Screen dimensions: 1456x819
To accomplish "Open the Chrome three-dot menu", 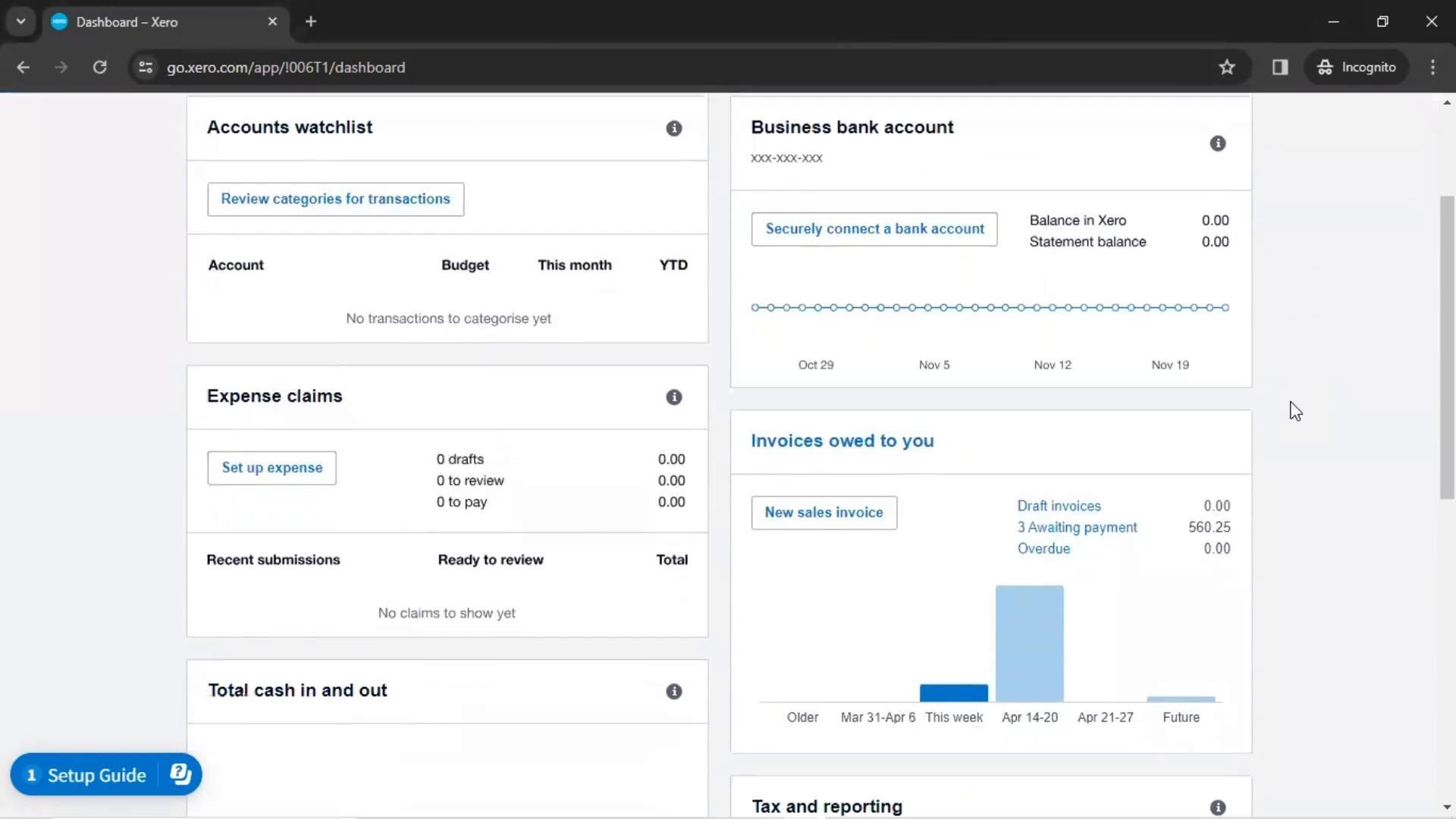I will 1432,67.
